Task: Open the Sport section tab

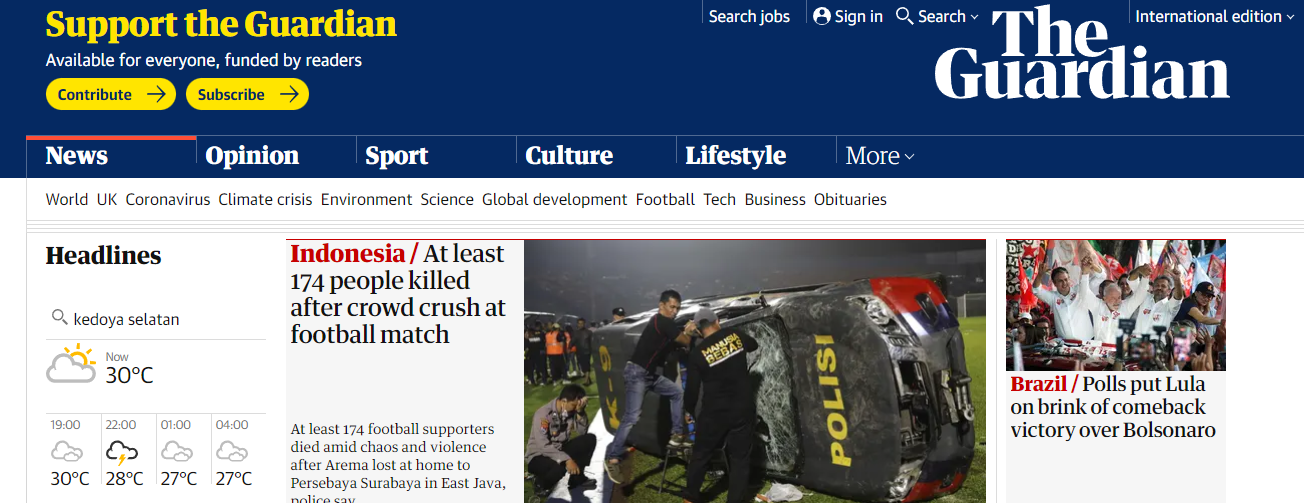Action: [x=396, y=156]
